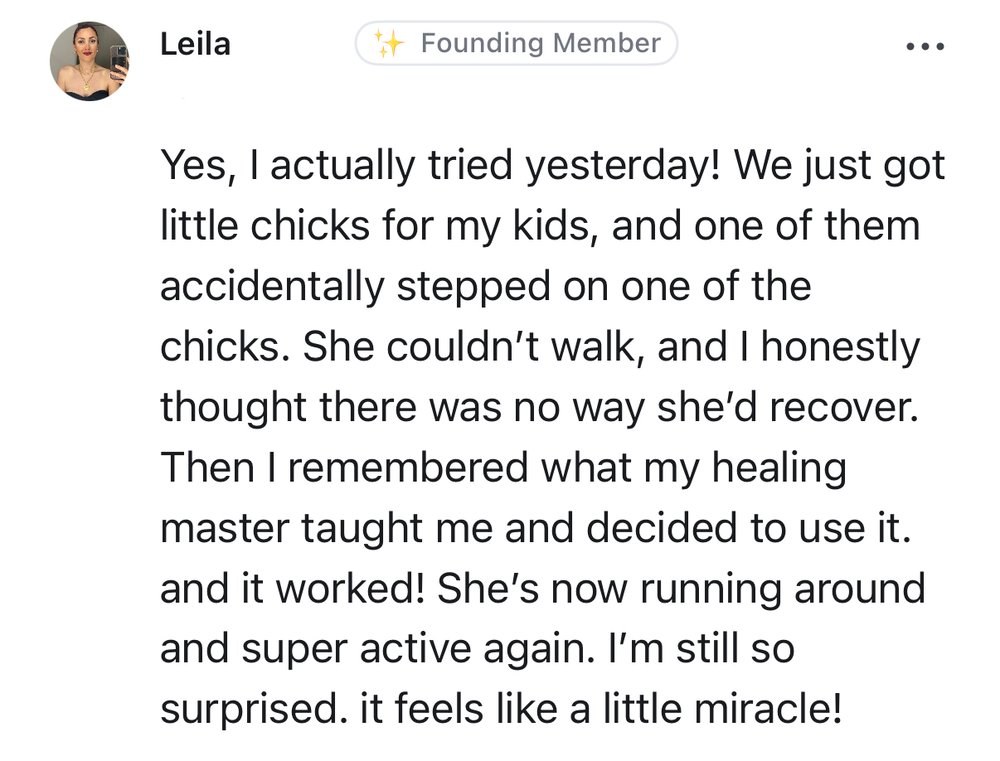Click the line 'and super active again'
Image resolution: width=1000 pixels, height=761 pixels.
pos(477,649)
